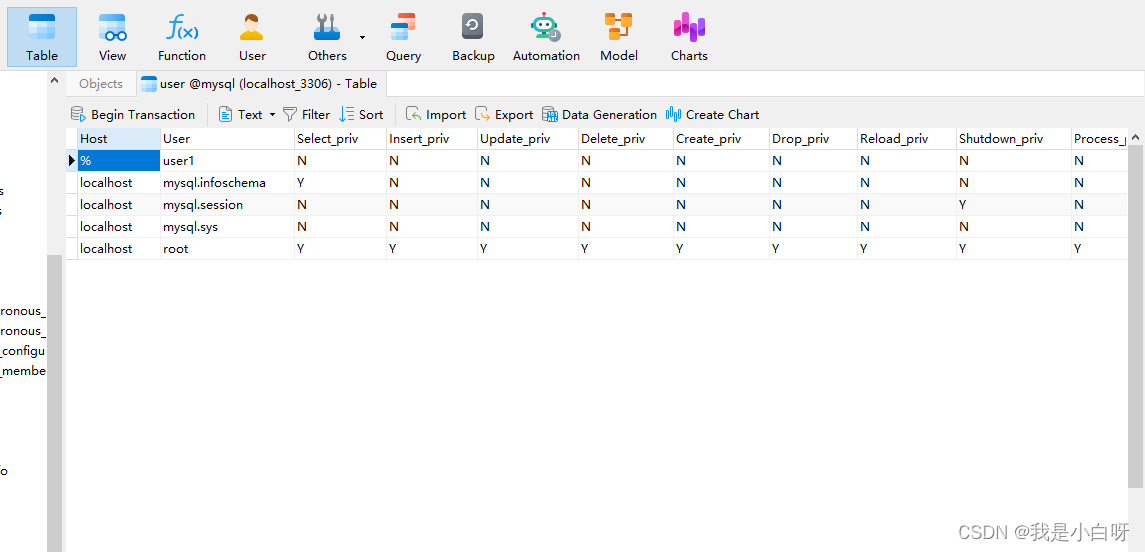Click the Shutdown_priv column header
Image resolution: width=1145 pixels, height=552 pixels.
1014,139
